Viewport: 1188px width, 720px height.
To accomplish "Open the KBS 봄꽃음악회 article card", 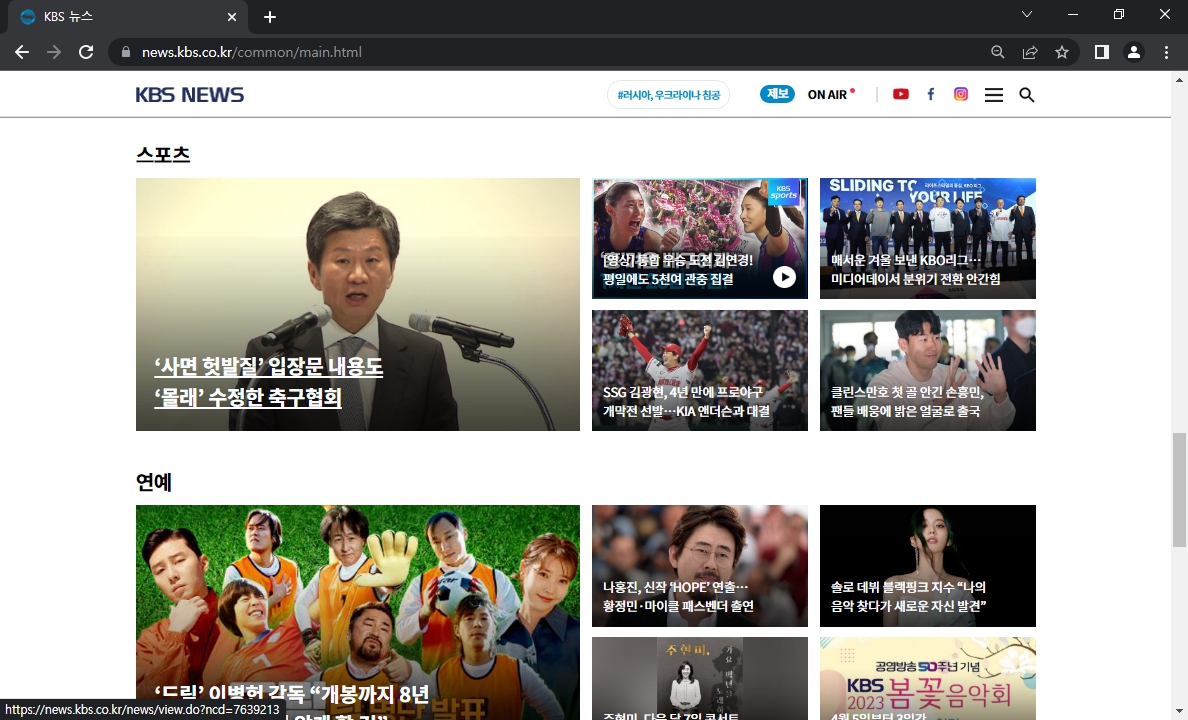I will (927, 678).
